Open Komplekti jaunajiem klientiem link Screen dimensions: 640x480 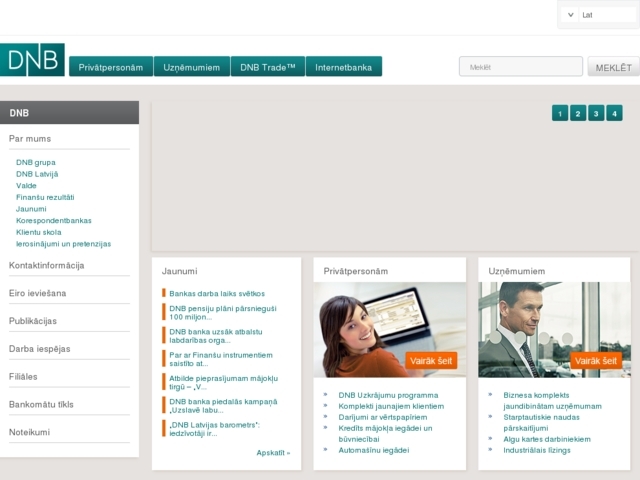[x=391, y=407]
